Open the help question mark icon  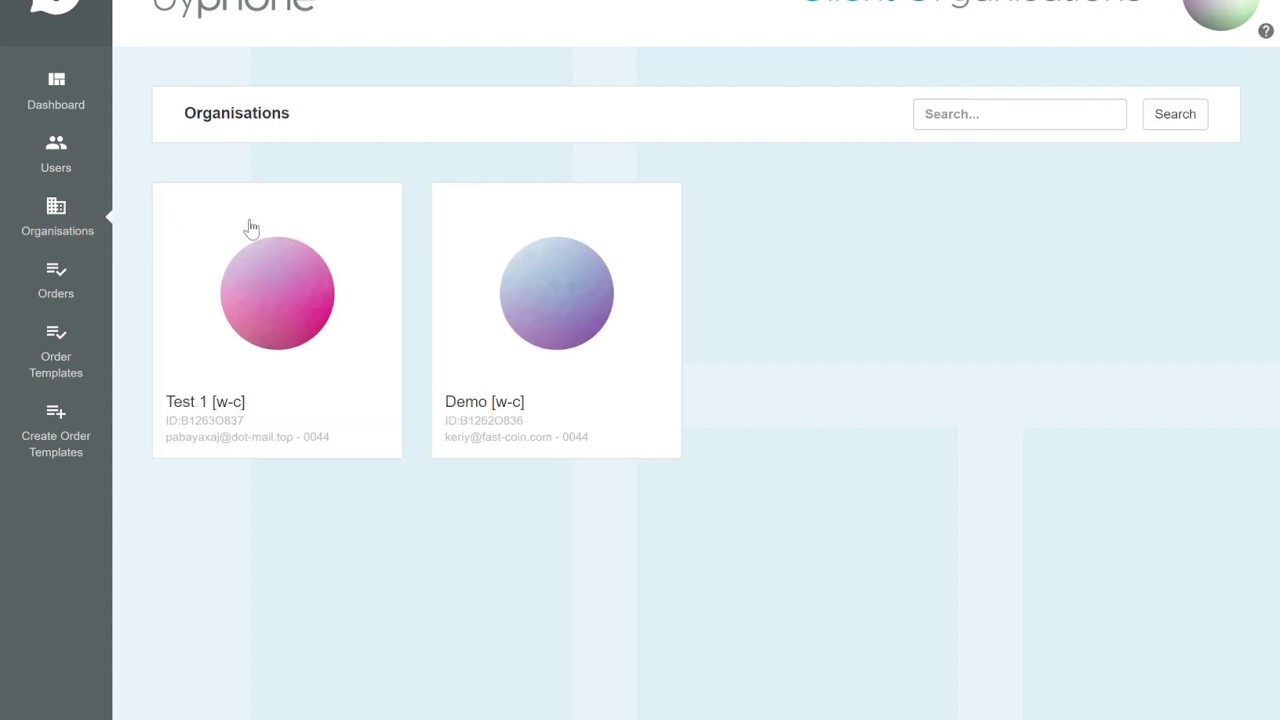[x=1266, y=31]
